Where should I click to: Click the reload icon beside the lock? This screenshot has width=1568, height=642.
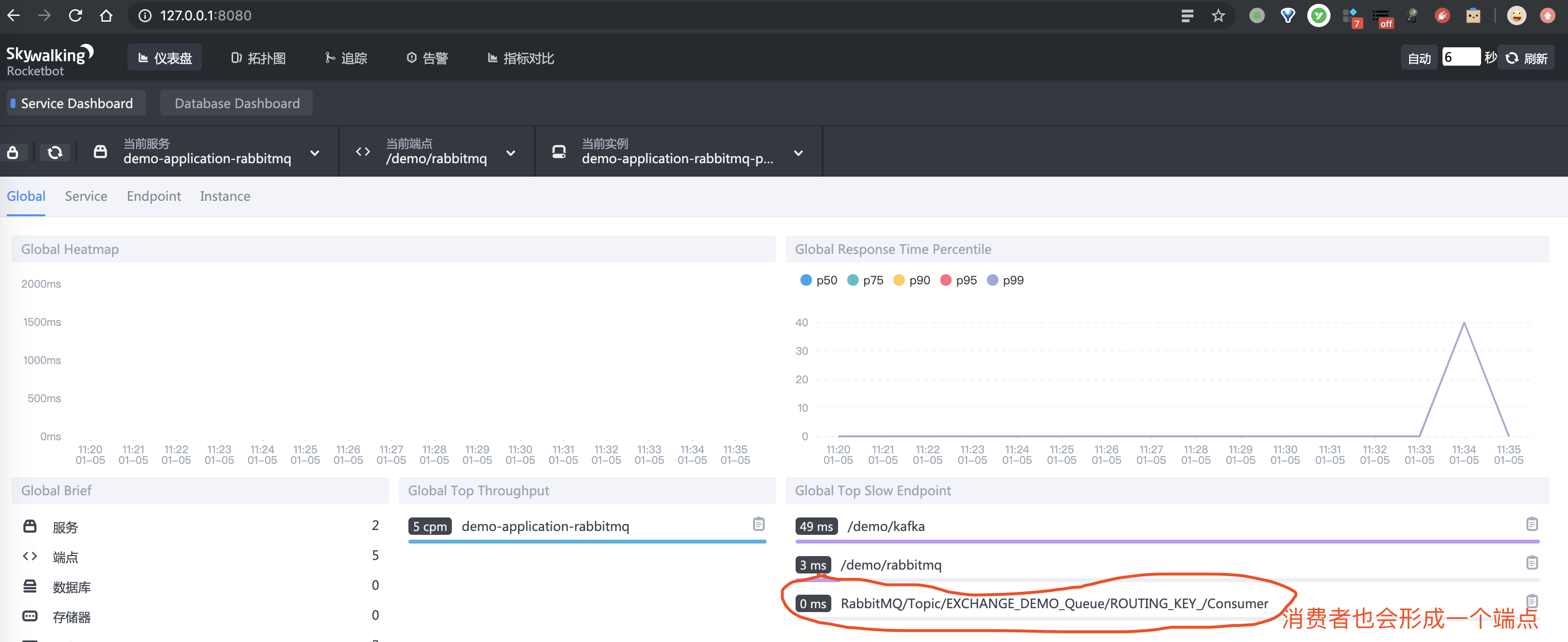point(55,152)
